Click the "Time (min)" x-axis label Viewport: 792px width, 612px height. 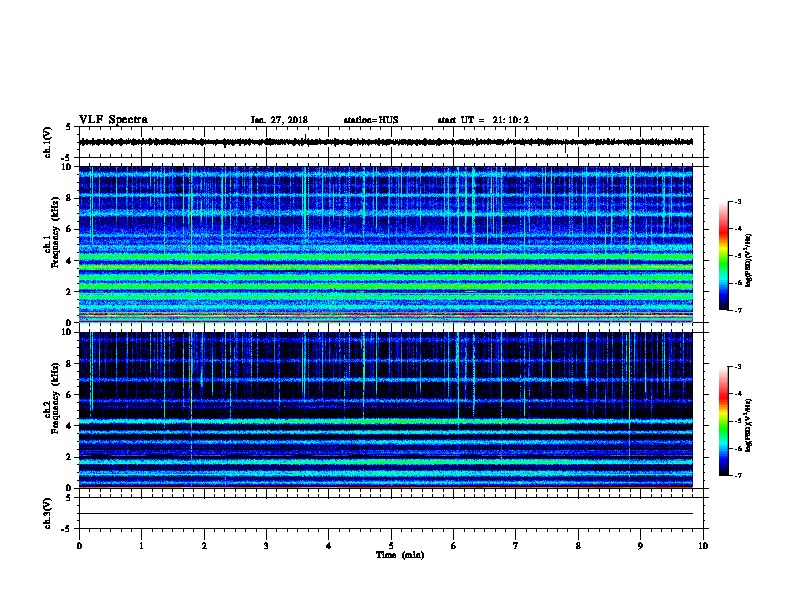point(400,555)
